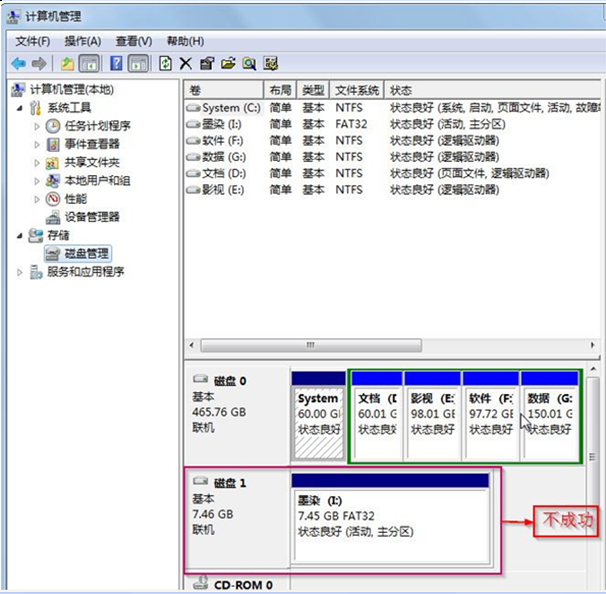Image resolution: width=606 pixels, height=594 pixels.
Task: Click the Delete X toolbar icon
Action: tap(185, 63)
